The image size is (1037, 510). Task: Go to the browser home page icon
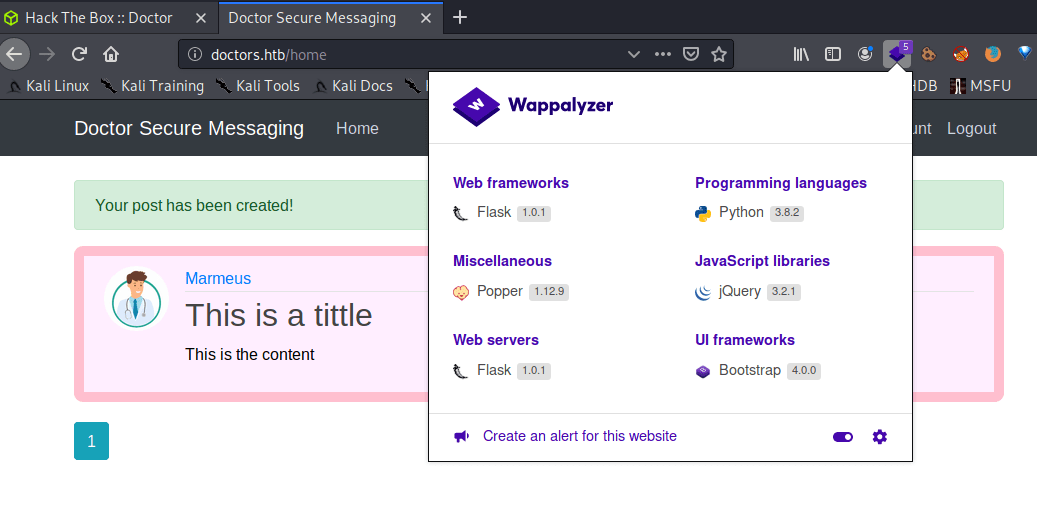point(110,54)
